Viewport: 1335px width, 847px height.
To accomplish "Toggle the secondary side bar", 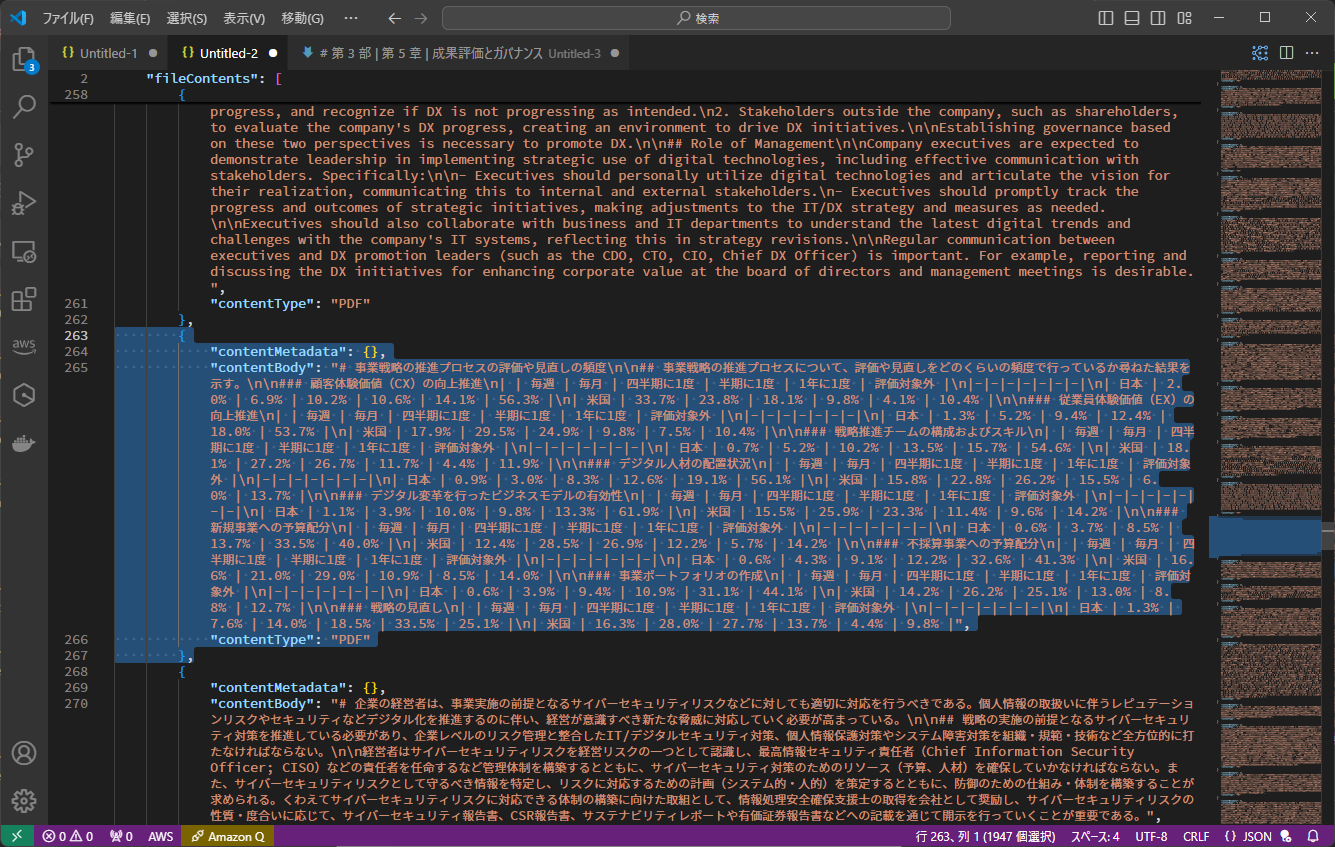I will (1158, 18).
